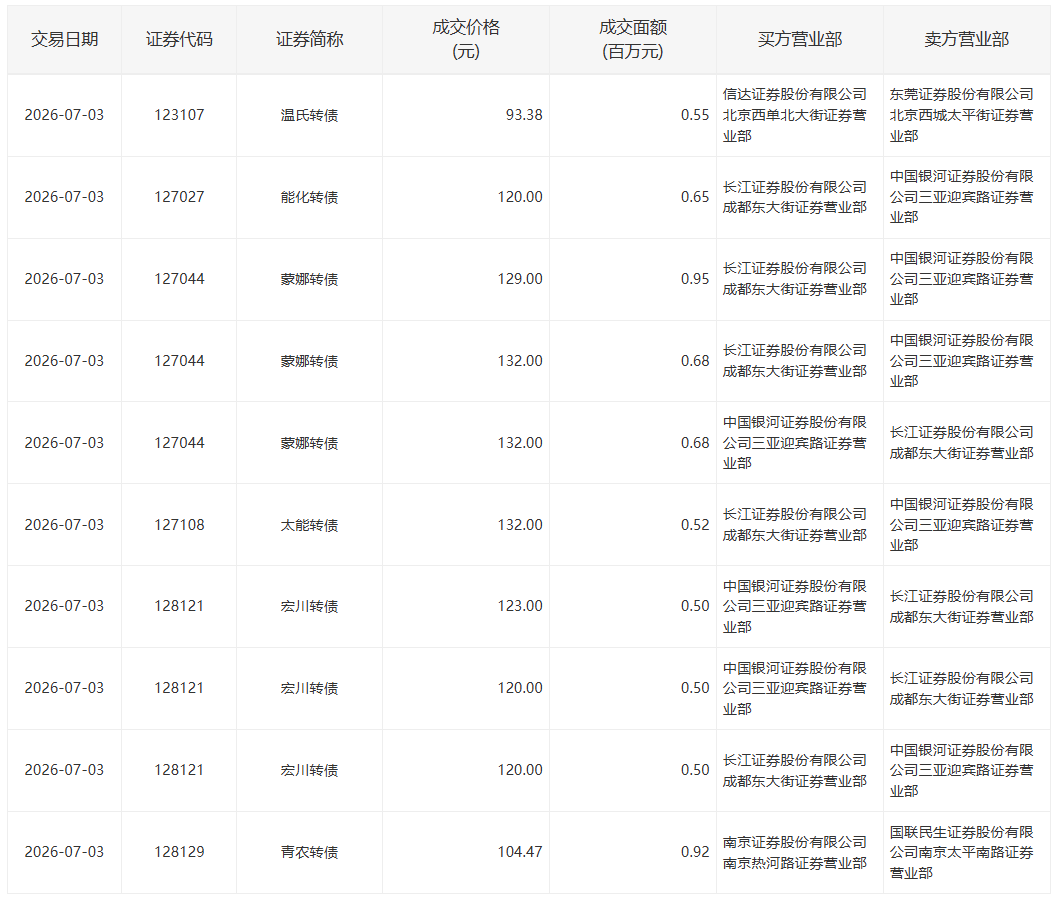Screen dimensions: 1056x900
Task: Click the 宏川转债 cell in the 123.00 row
Action: [310, 606]
